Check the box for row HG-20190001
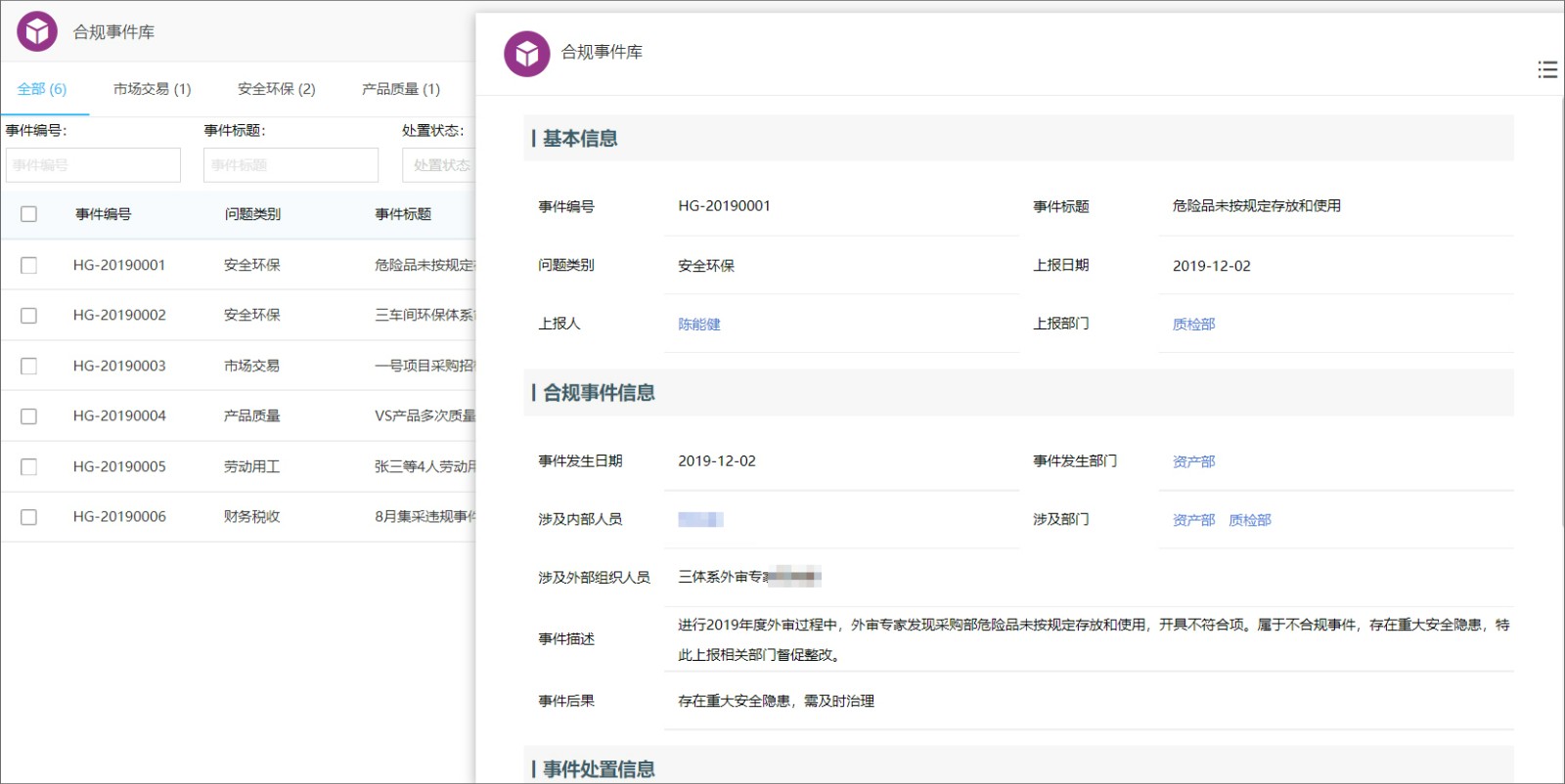The height and width of the screenshot is (784, 1565). pyautogui.click(x=29, y=265)
